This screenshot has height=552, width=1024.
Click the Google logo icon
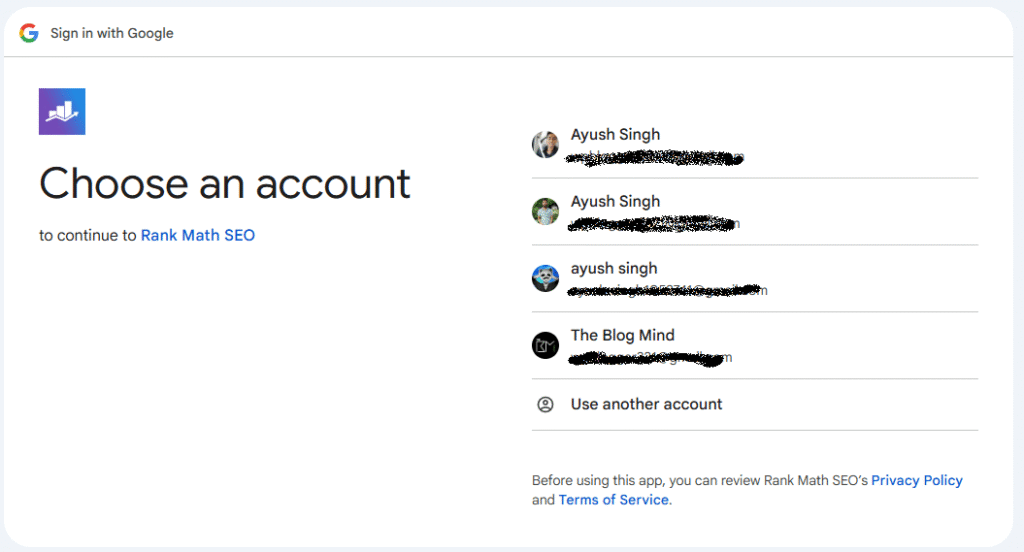(29, 33)
